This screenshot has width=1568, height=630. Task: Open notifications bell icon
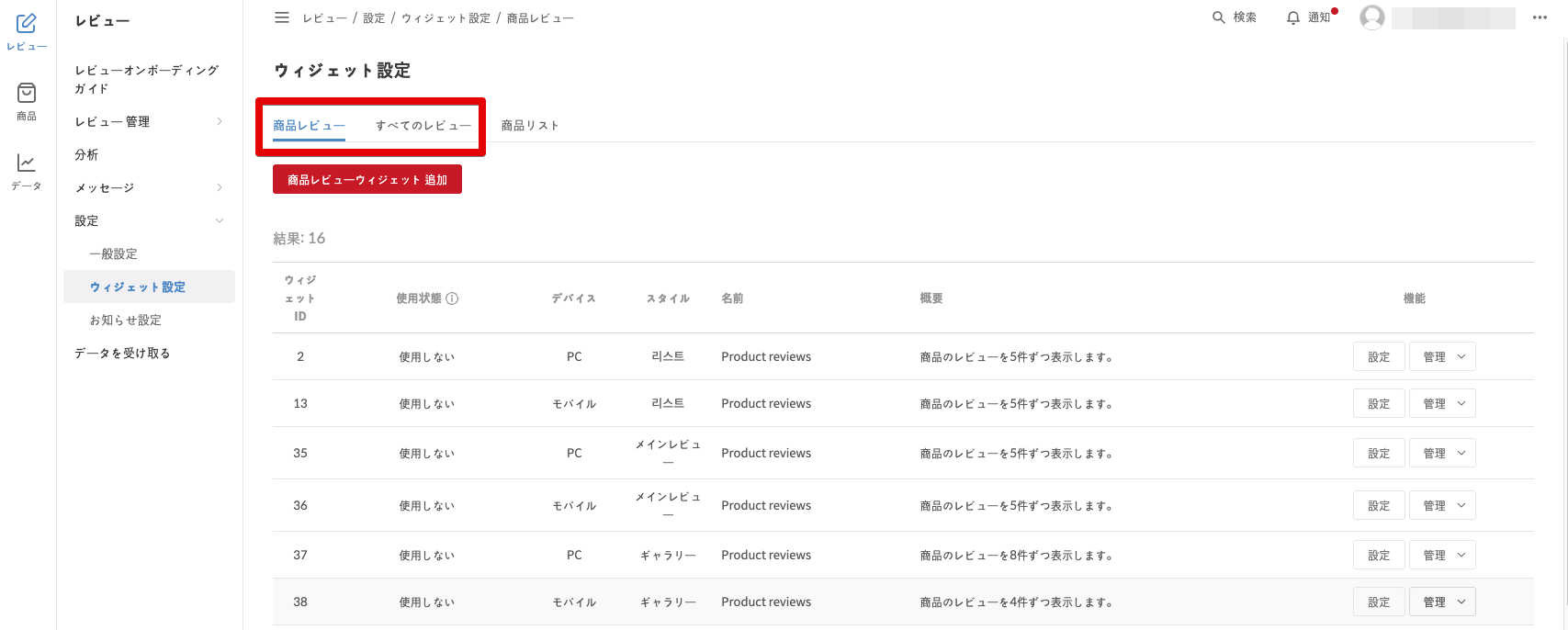tap(1293, 17)
